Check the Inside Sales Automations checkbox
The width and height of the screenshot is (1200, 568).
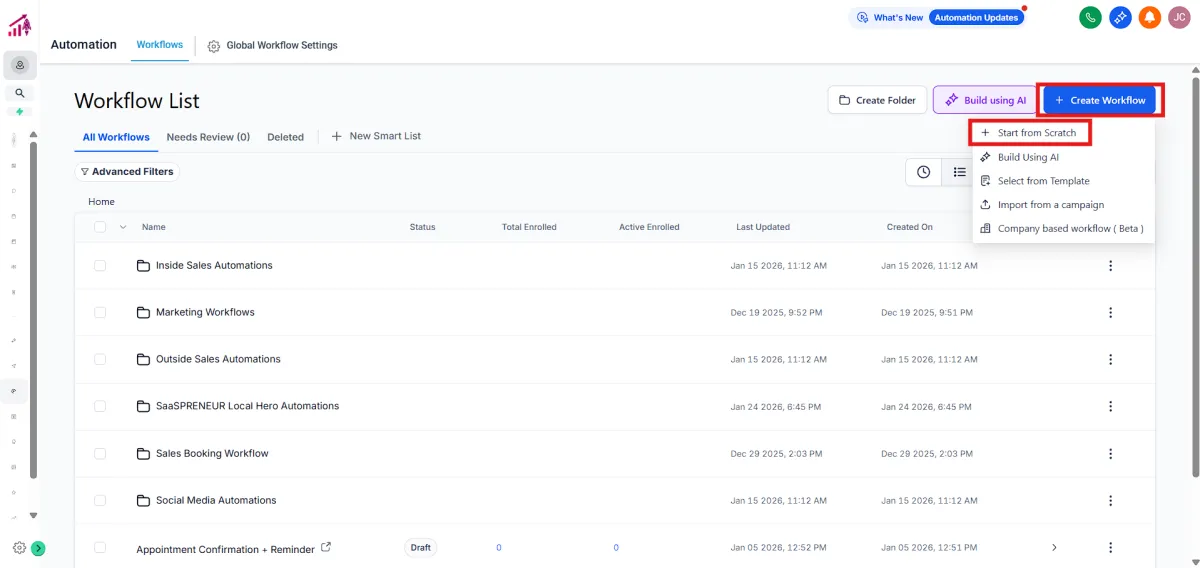click(100, 266)
